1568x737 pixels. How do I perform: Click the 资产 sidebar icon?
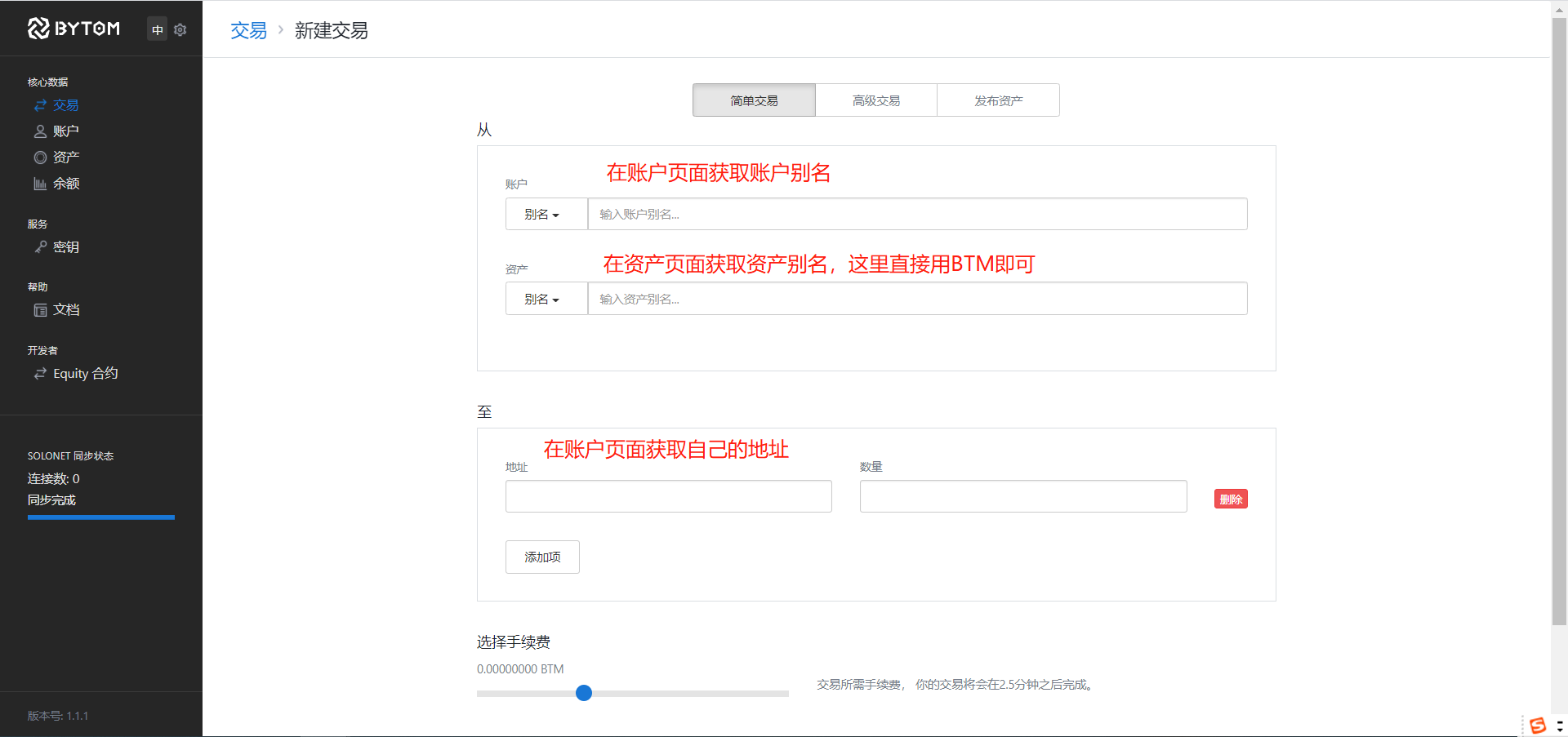pyautogui.click(x=42, y=158)
